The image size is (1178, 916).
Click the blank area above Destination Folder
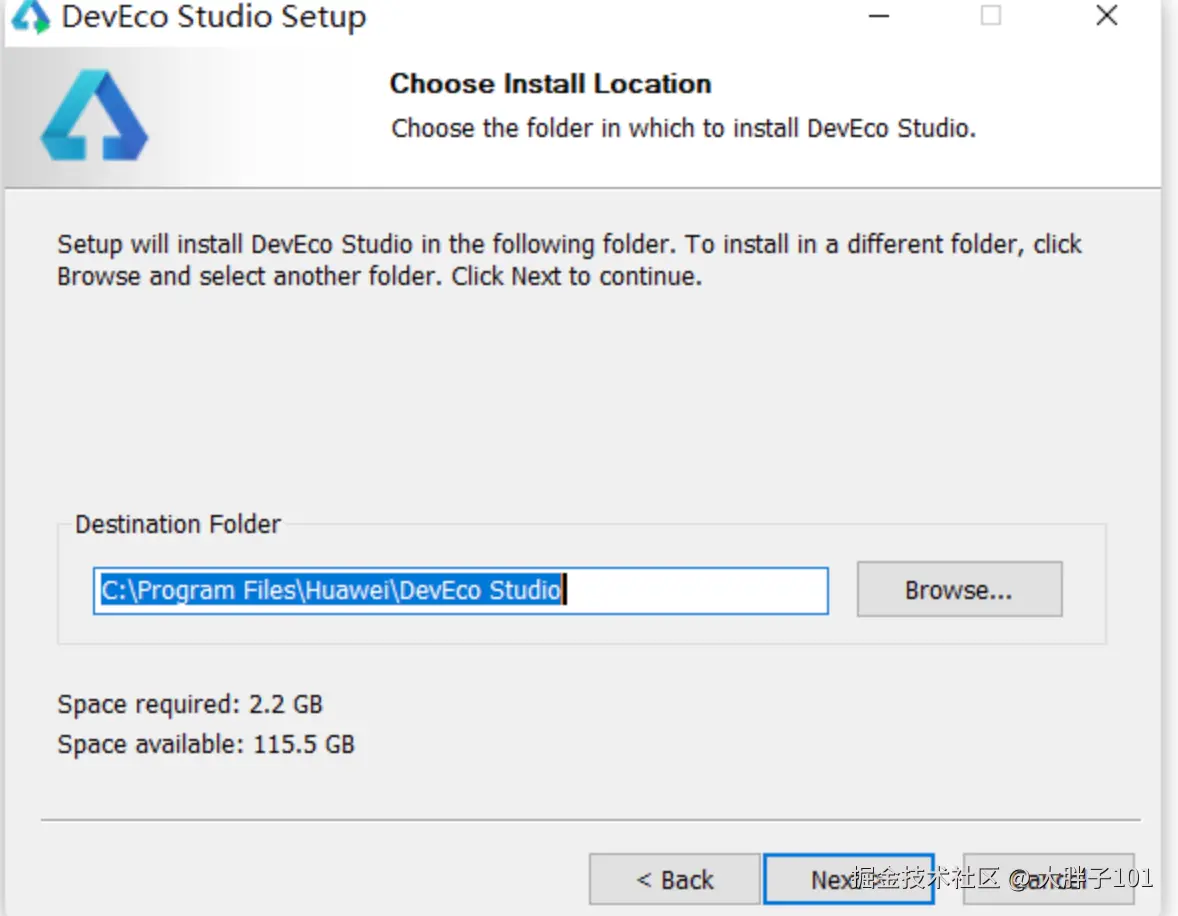(x=580, y=400)
